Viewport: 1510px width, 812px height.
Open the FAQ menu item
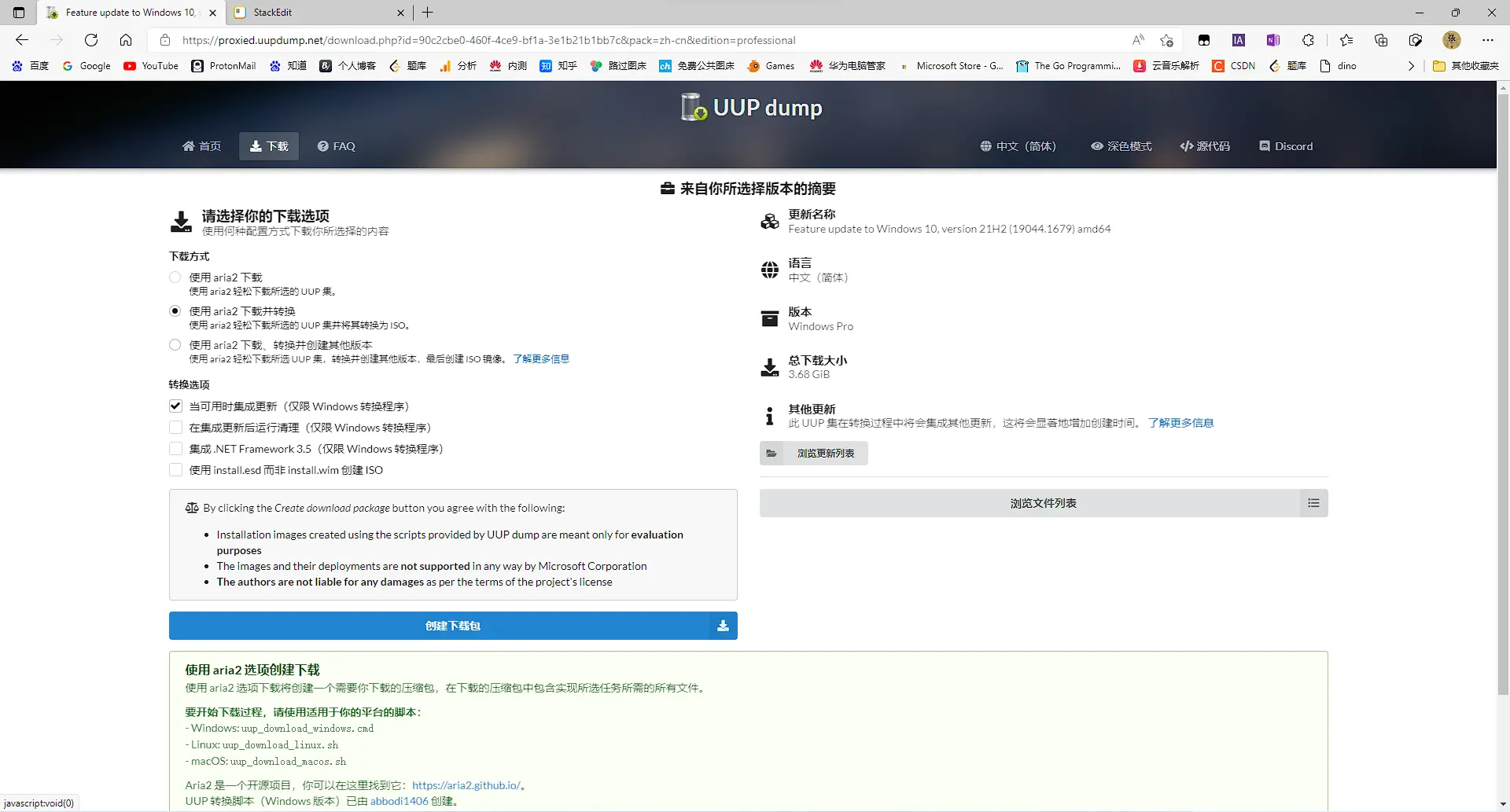pos(337,146)
